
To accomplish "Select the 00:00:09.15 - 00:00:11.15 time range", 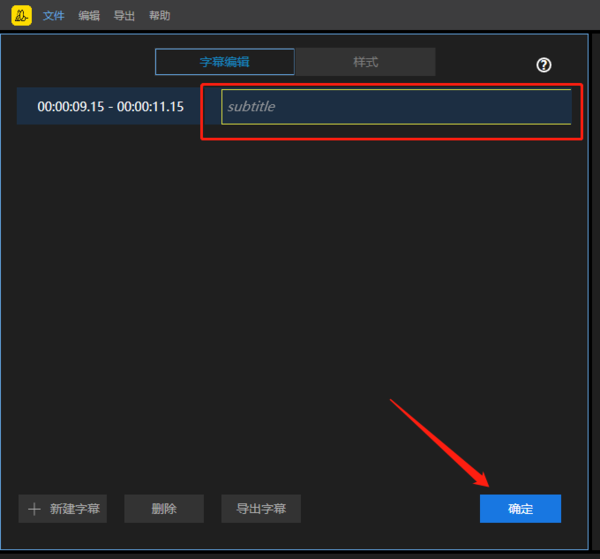I will point(111,106).
